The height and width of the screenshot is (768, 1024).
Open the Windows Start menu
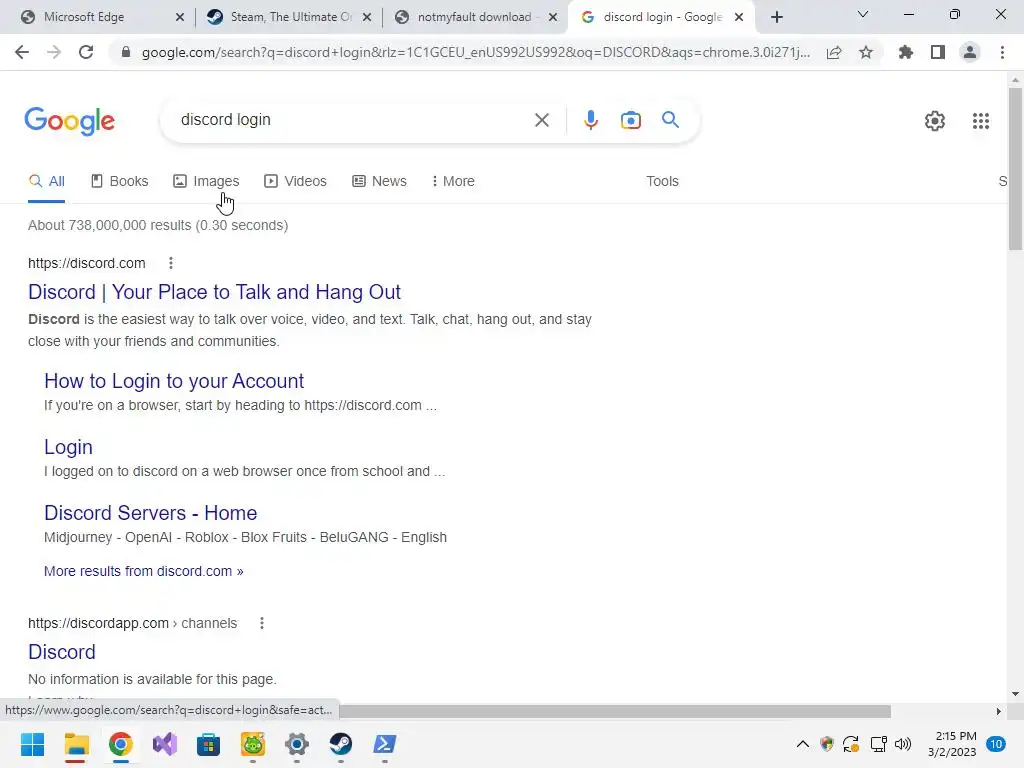coord(32,744)
